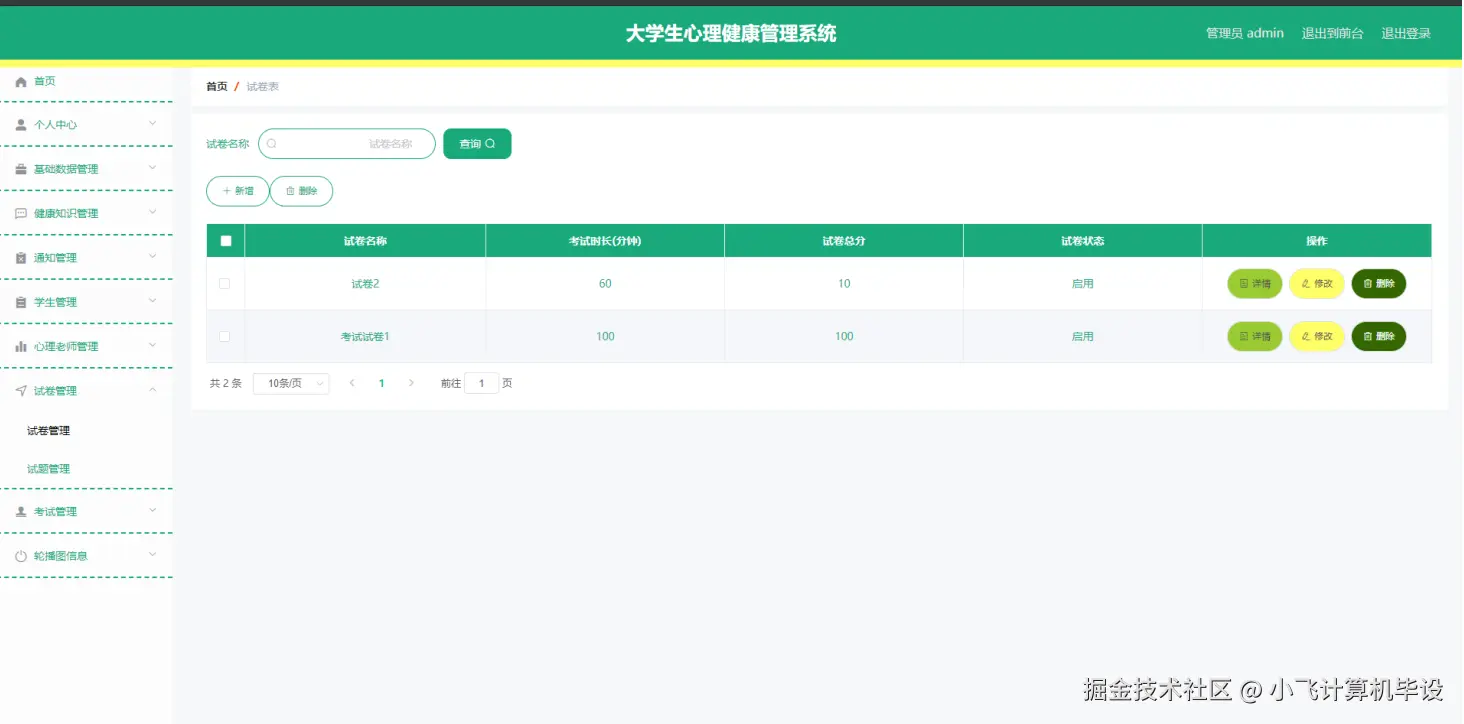
Task: Click page number 1 in pagination
Action: click(381, 383)
